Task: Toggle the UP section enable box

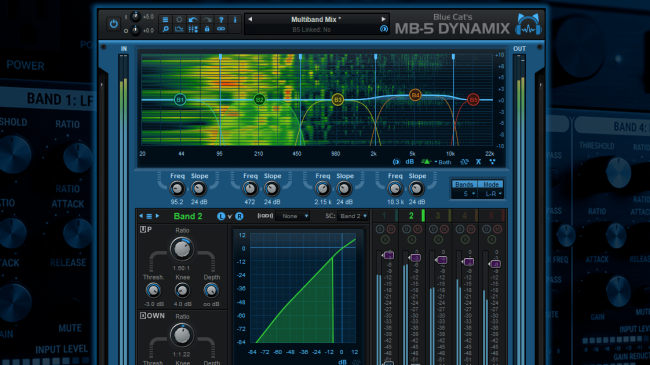Action: coord(143,229)
